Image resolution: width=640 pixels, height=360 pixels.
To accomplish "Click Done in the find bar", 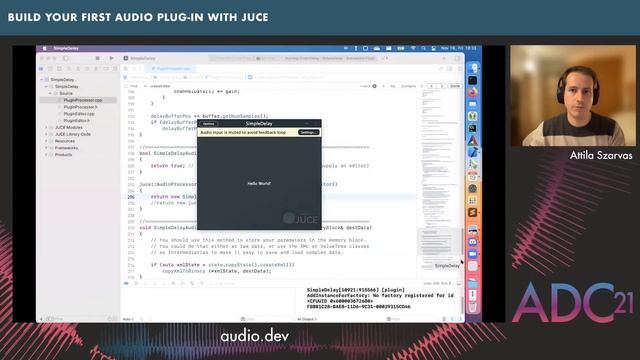I will coord(455,86).
